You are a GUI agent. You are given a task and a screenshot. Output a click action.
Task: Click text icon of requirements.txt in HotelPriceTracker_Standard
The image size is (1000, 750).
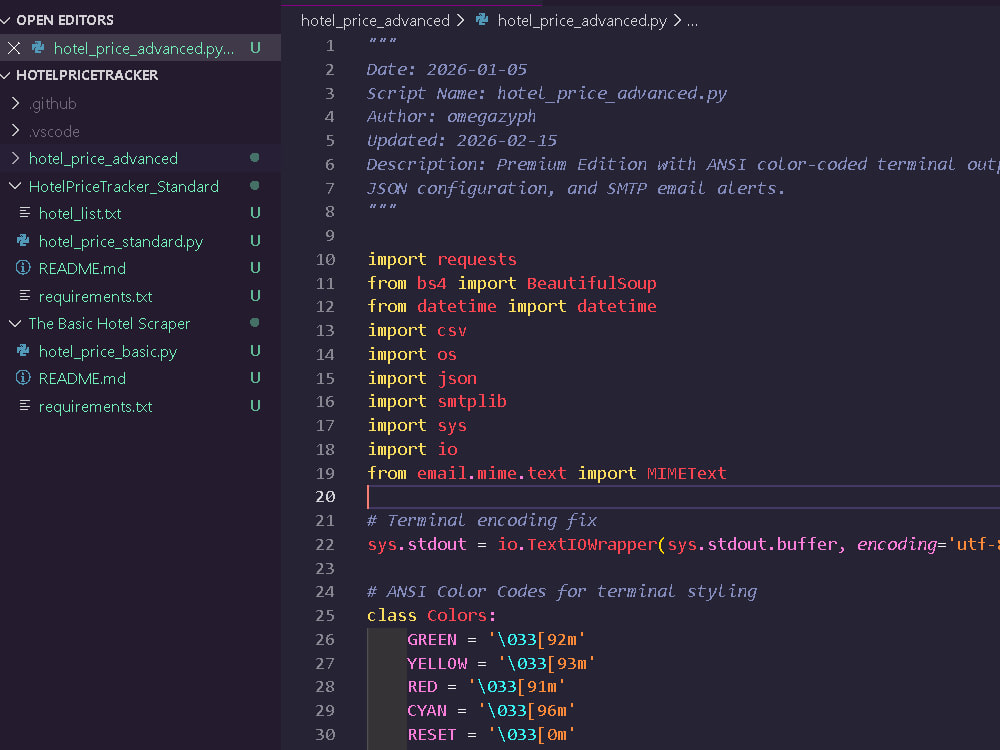click(24, 295)
